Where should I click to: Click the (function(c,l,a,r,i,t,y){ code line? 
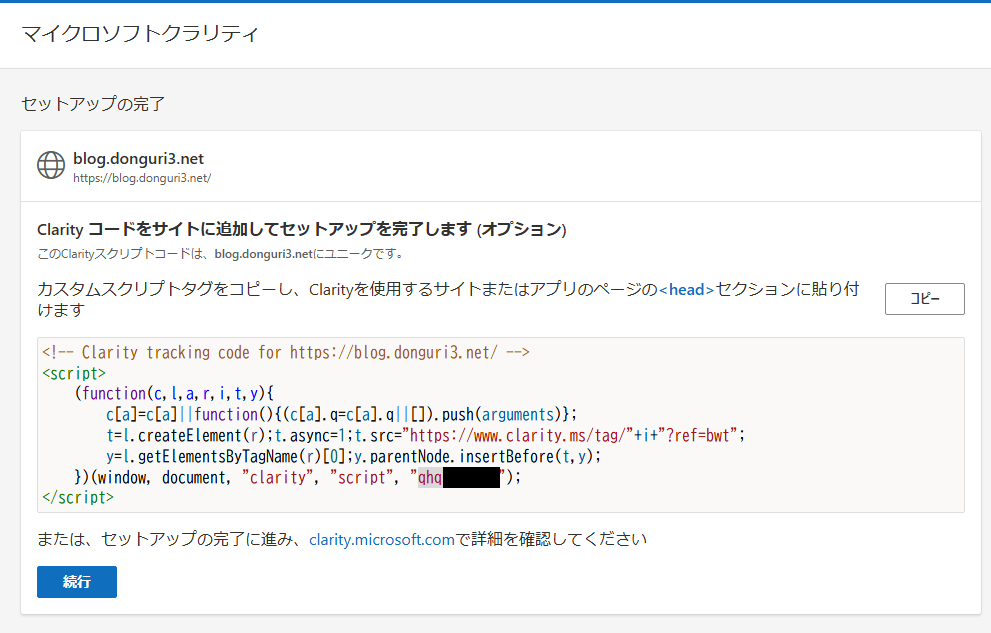(174, 394)
